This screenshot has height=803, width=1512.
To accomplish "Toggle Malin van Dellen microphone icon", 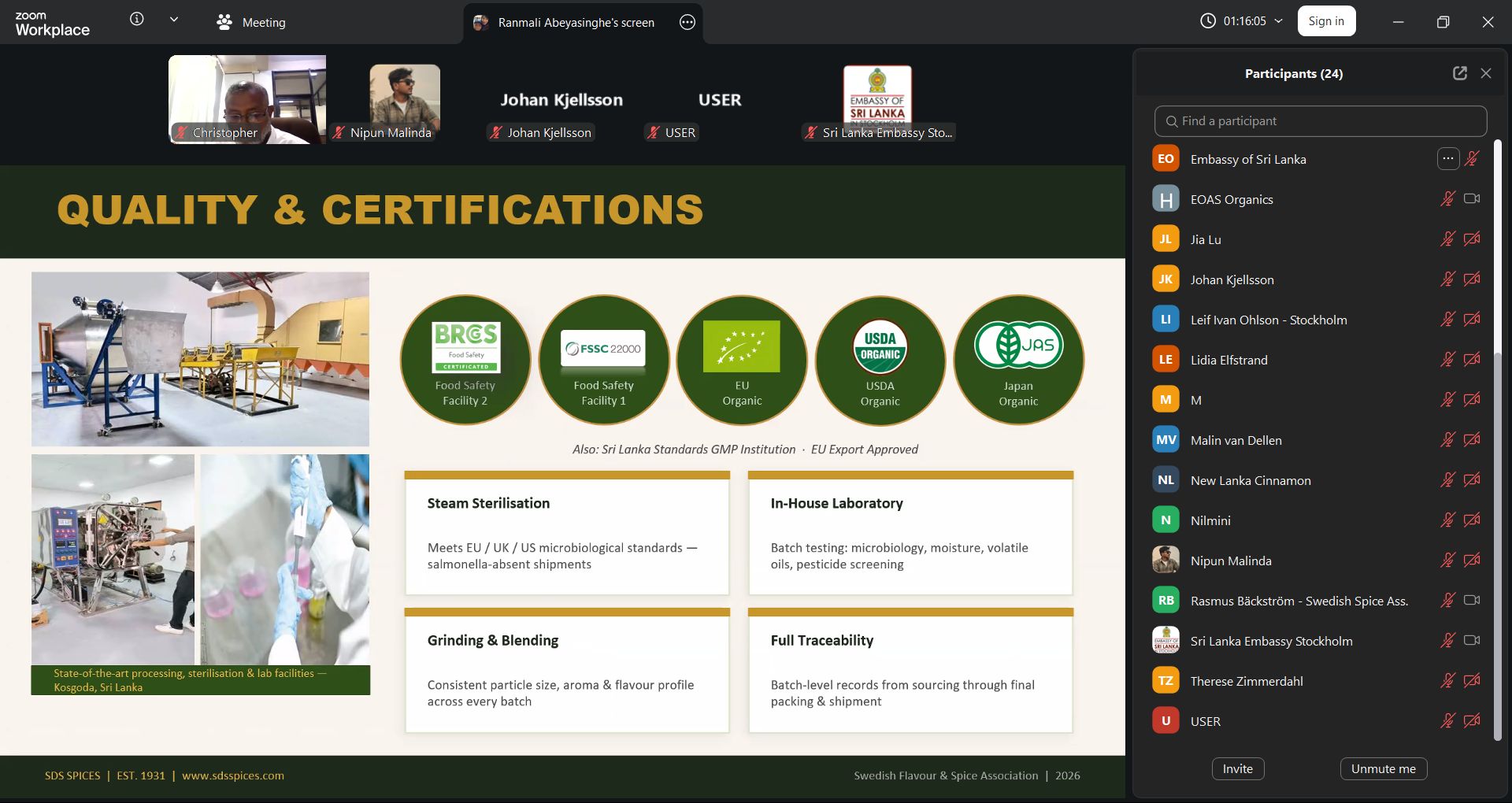I will point(1447,440).
